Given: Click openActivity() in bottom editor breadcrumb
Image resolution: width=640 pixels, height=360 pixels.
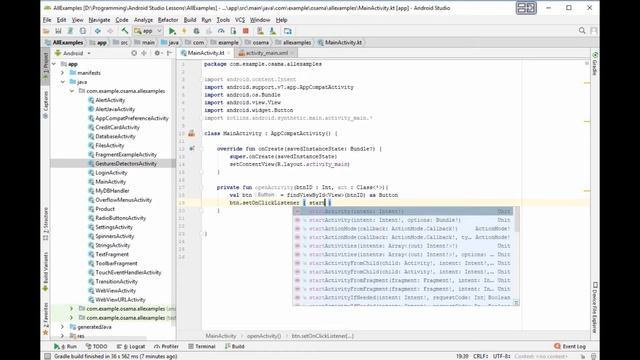Looking at the screenshot, I should (x=264, y=336).
